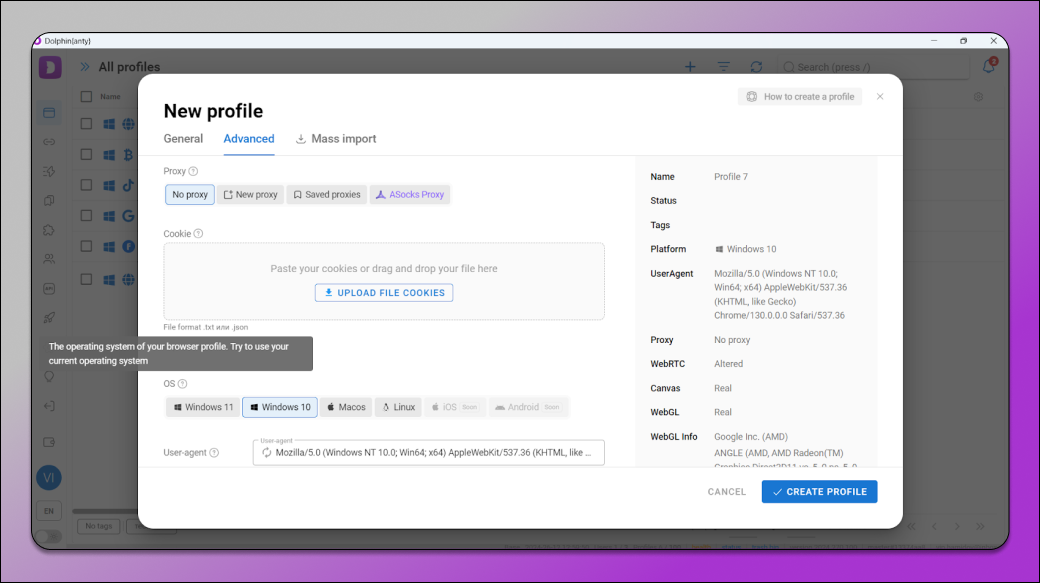Screen dimensions: 1040x583
Task: Expand the sidebar with the double chevron
Action: pos(85,67)
